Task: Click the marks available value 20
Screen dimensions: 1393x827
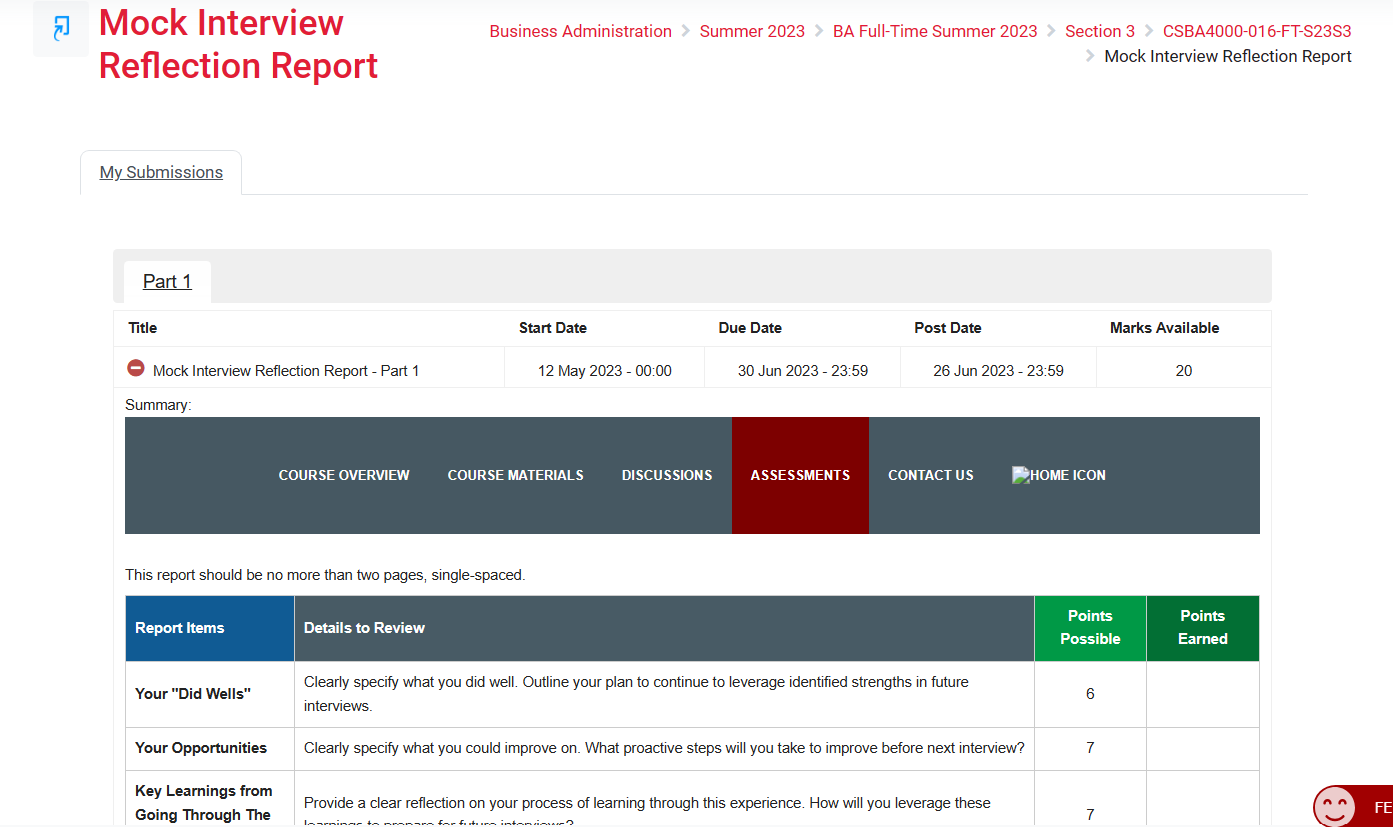Action: tap(1184, 371)
